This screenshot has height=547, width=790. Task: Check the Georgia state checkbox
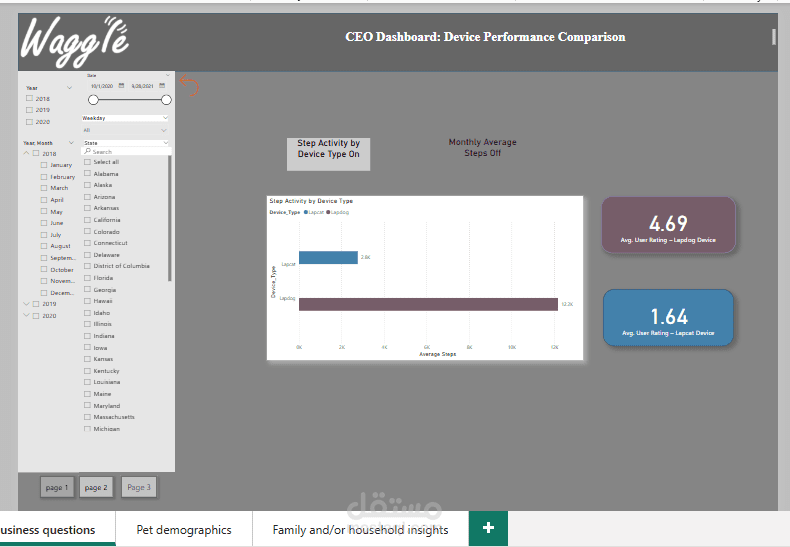click(87, 290)
